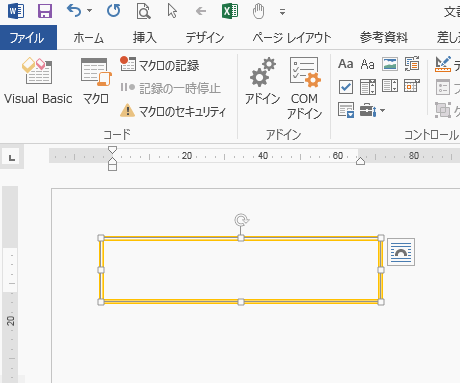
Task: Click the vertical ruler at mark 20
Action: pos(11,321)
